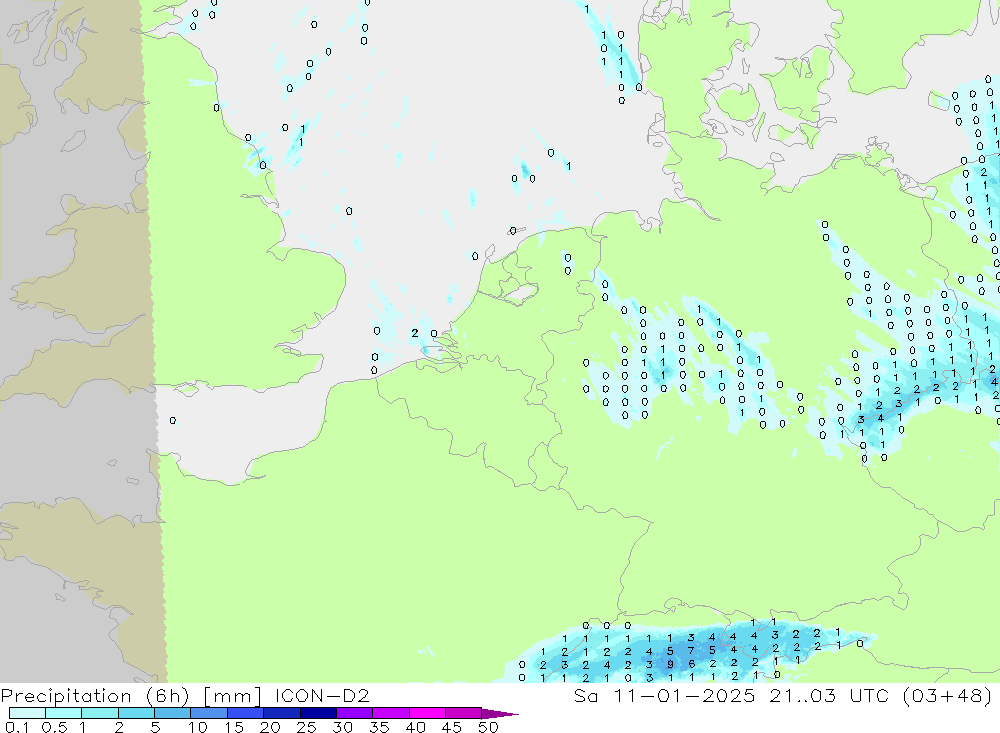Select the 5–10 mm legend color swatch
This screenshot has width=1000, height=733.
[x=172, y=713]
